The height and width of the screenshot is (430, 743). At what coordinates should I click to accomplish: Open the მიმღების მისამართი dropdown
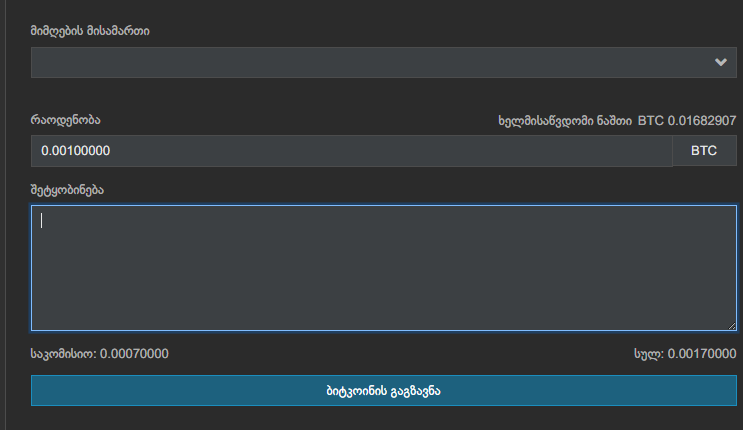(370, 62)
